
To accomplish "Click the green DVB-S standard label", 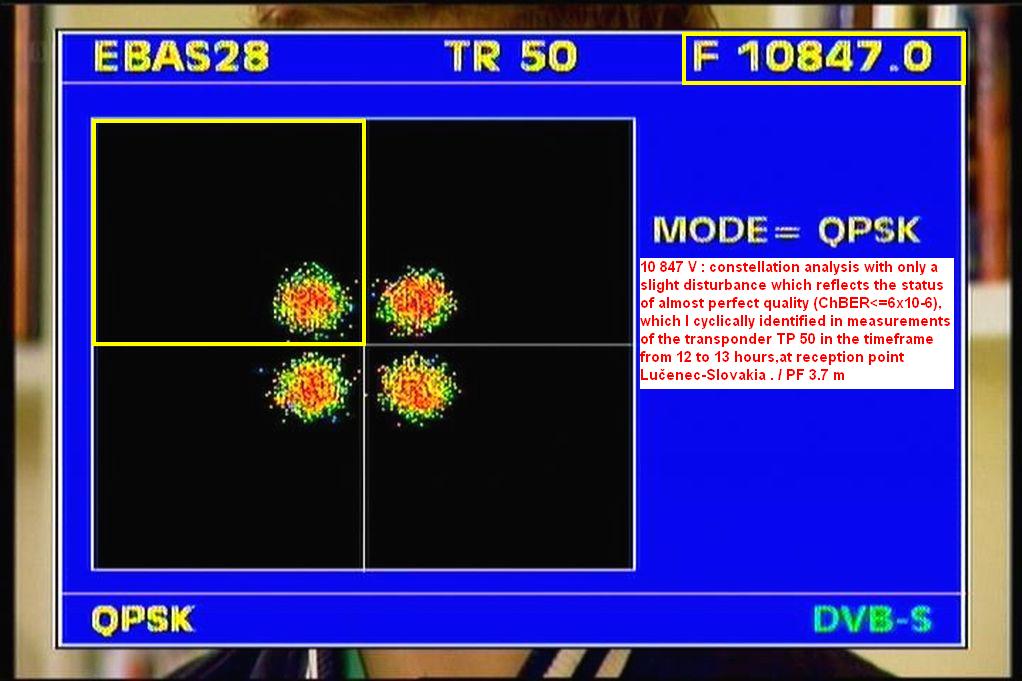I will click(x=871, y=620).
